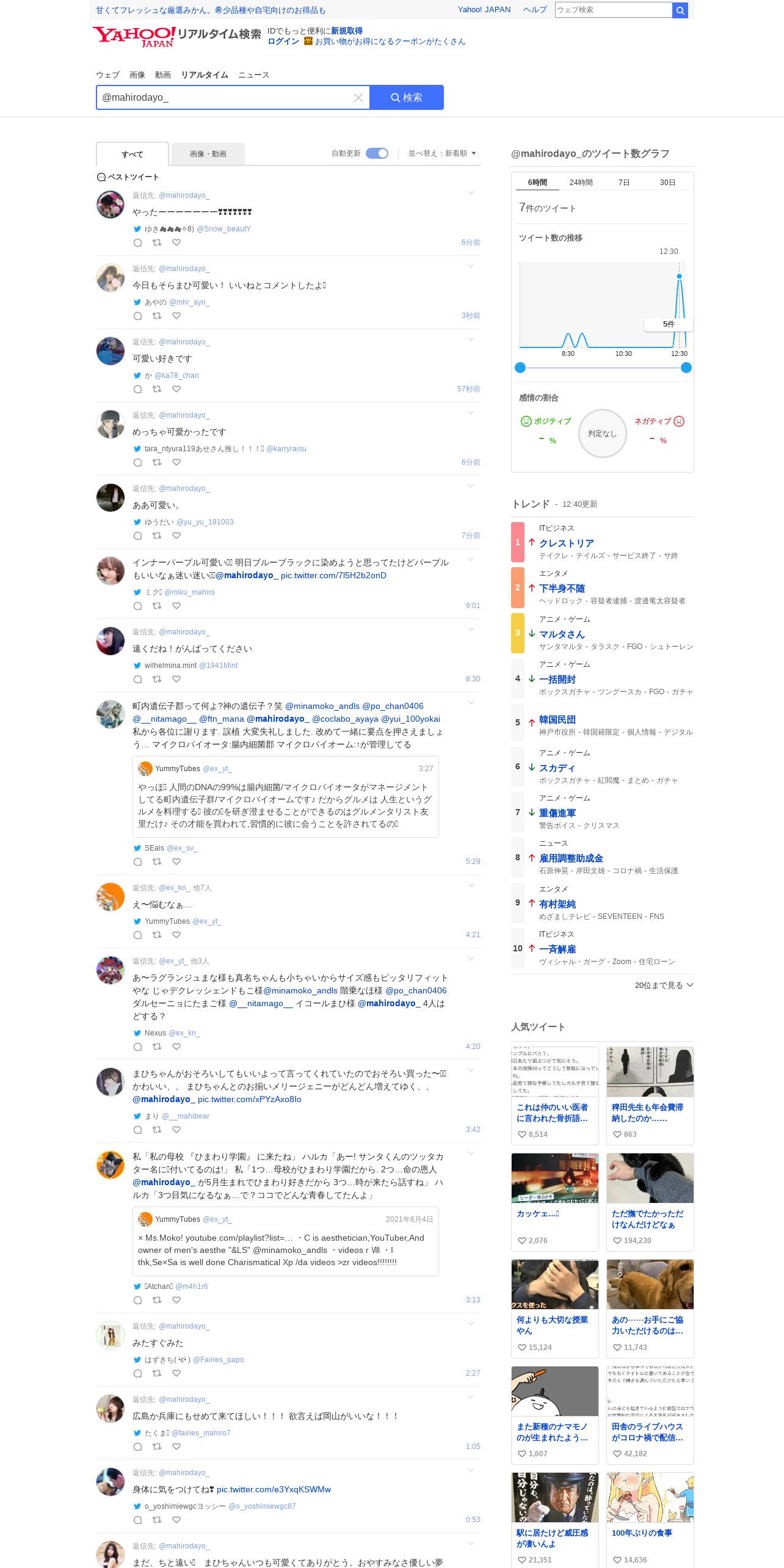
Task: Expand options chevron on @miku_mahiro tweet
Action: point(471,559)
